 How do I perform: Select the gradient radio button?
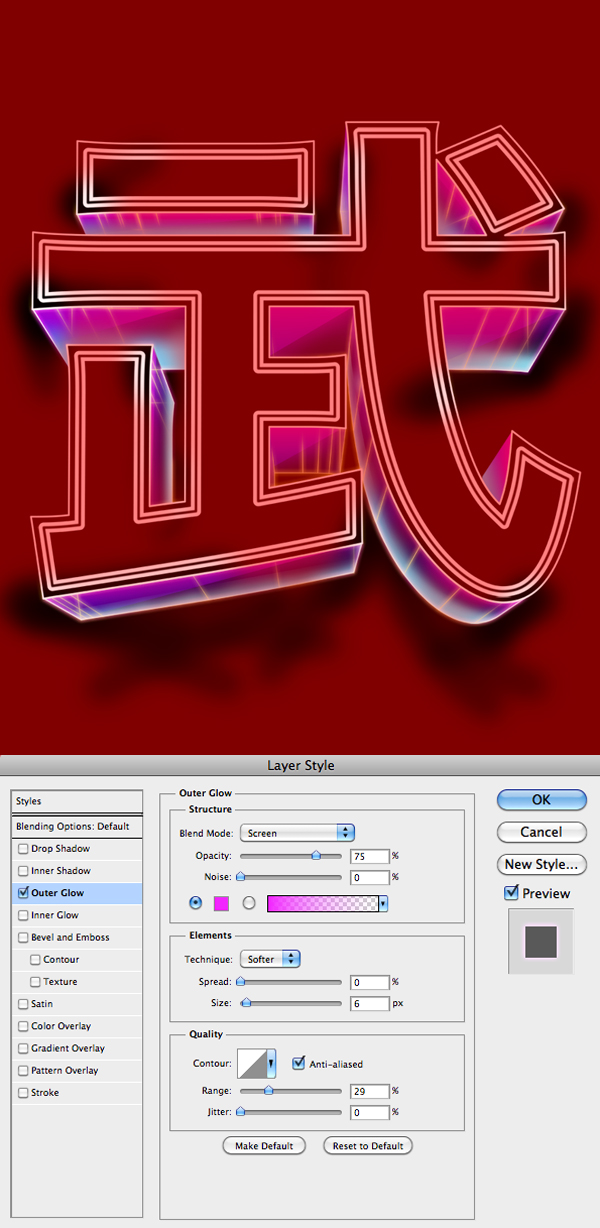point(249,903)
